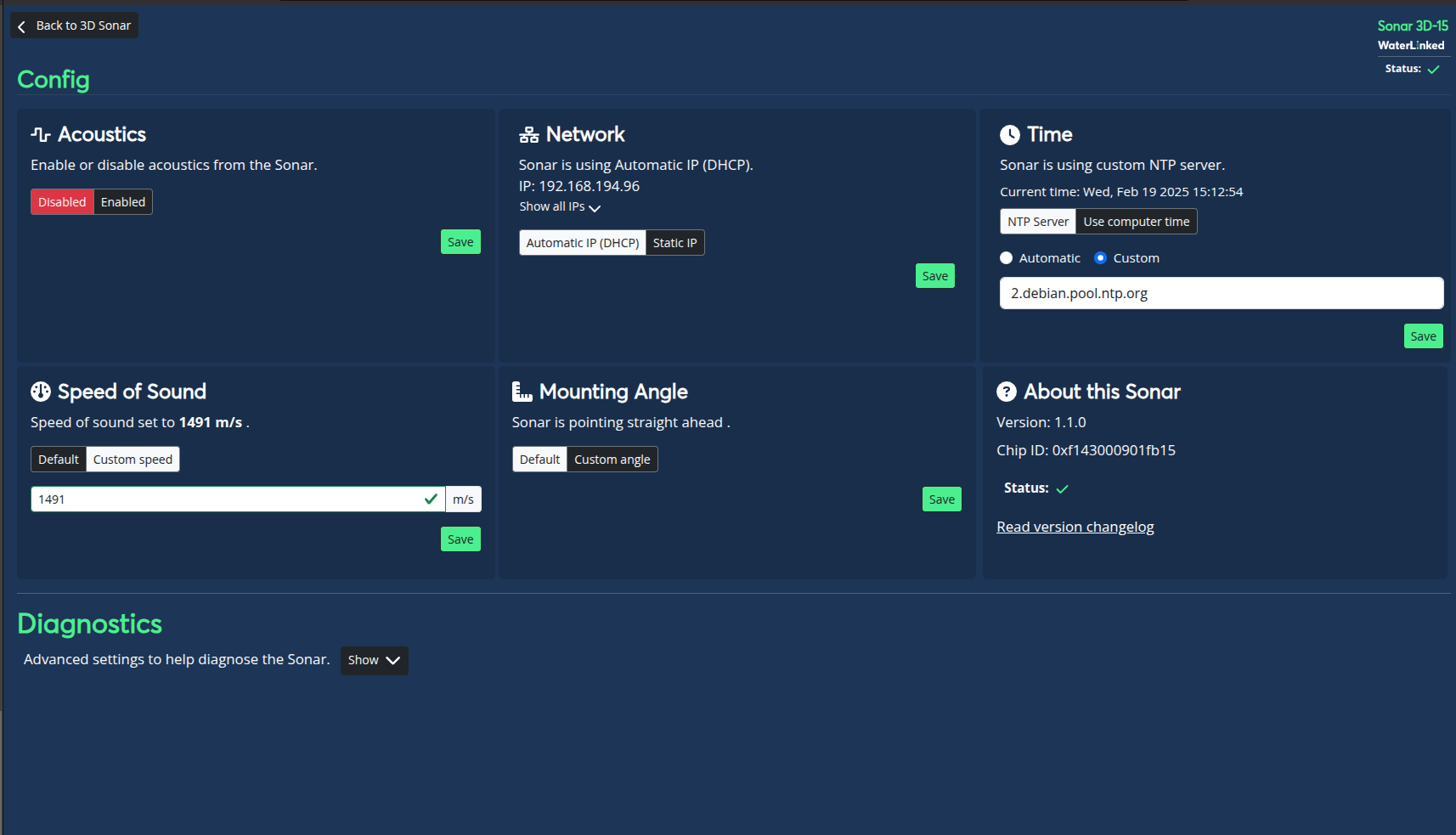
Task: Click the custom NTP server address field
Action: point(1222,293)
